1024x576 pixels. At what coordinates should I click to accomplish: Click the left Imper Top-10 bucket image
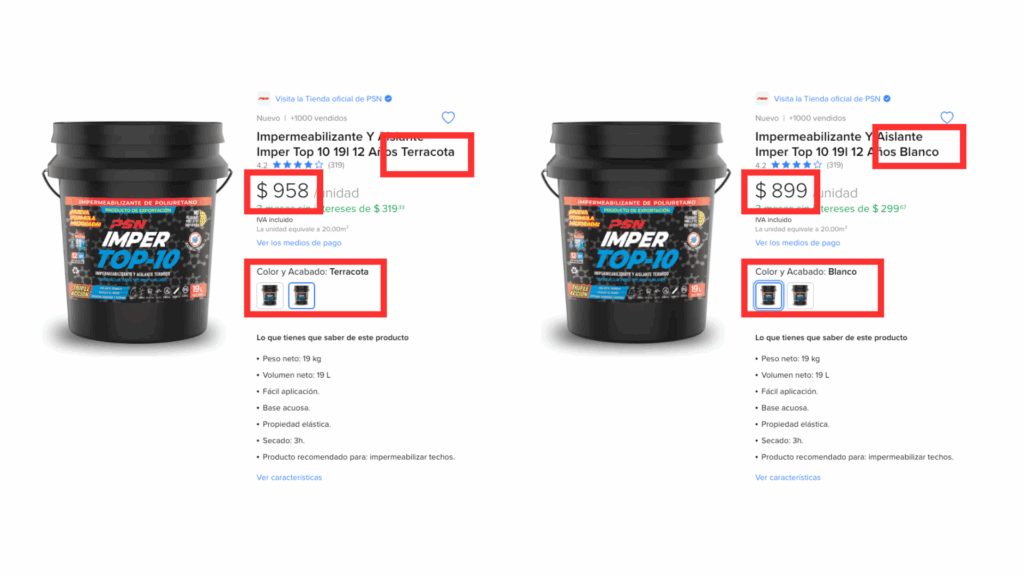[138, 232]
